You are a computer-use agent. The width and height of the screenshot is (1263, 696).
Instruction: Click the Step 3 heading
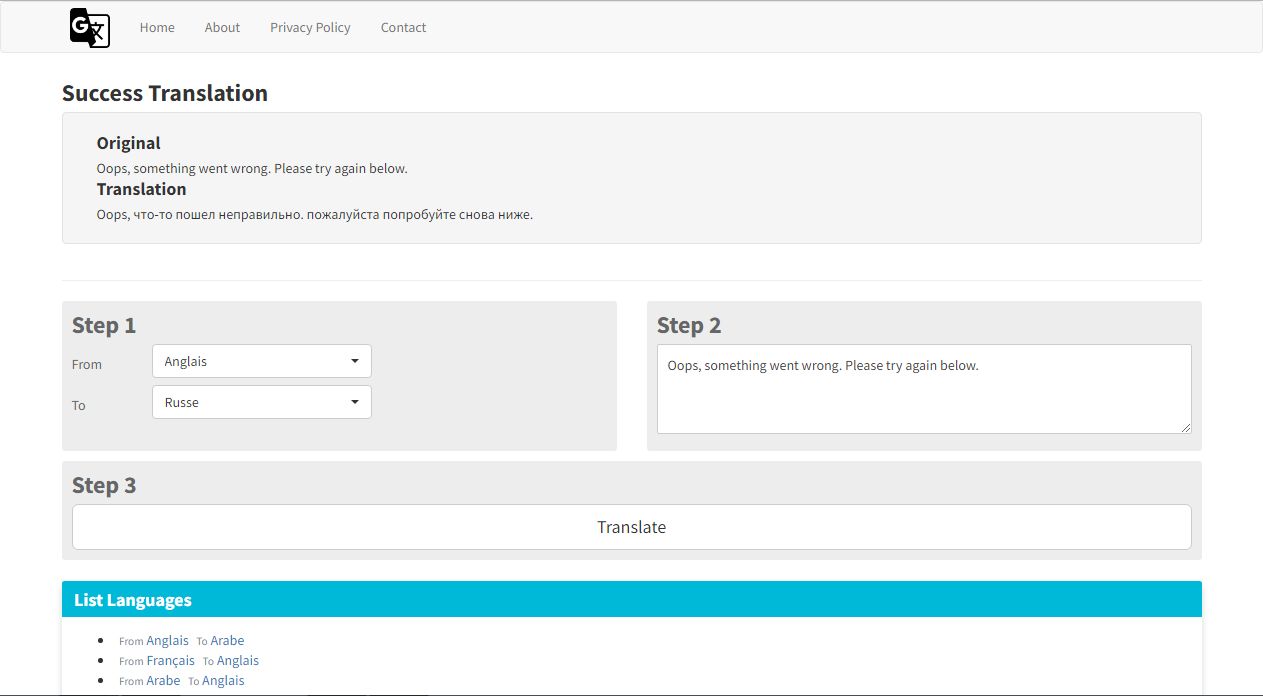point(104,485)
